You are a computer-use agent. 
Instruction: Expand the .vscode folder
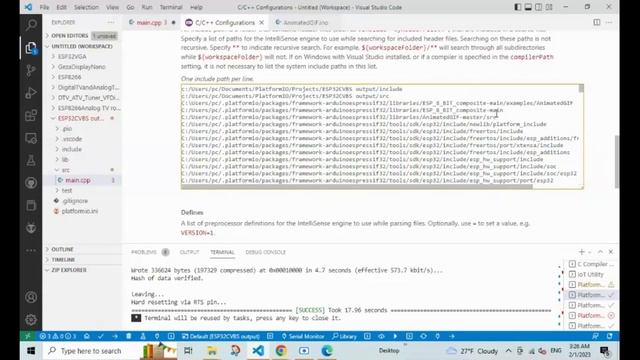point(72,139)
